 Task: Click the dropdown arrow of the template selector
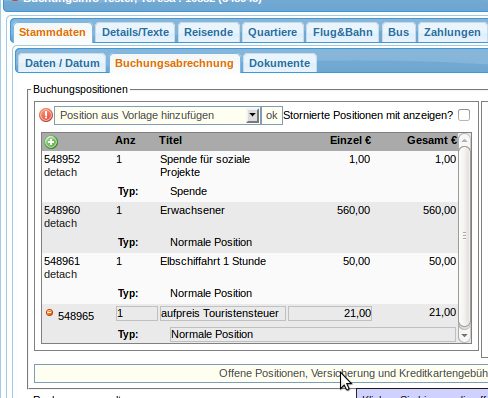[252, 116]
